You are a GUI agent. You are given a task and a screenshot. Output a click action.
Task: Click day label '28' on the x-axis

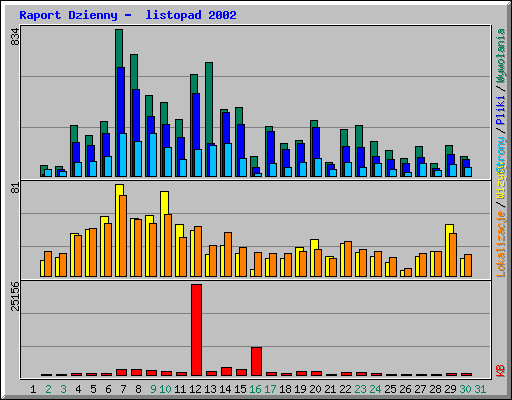435,389
